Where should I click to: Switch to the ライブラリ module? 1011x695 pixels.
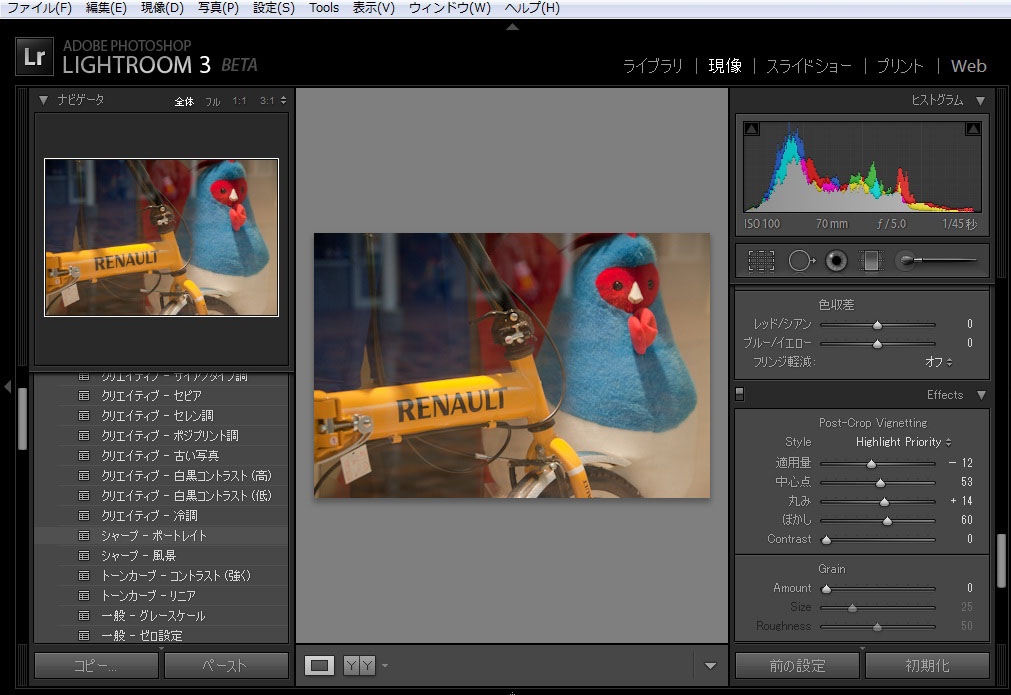click(652, 66)
